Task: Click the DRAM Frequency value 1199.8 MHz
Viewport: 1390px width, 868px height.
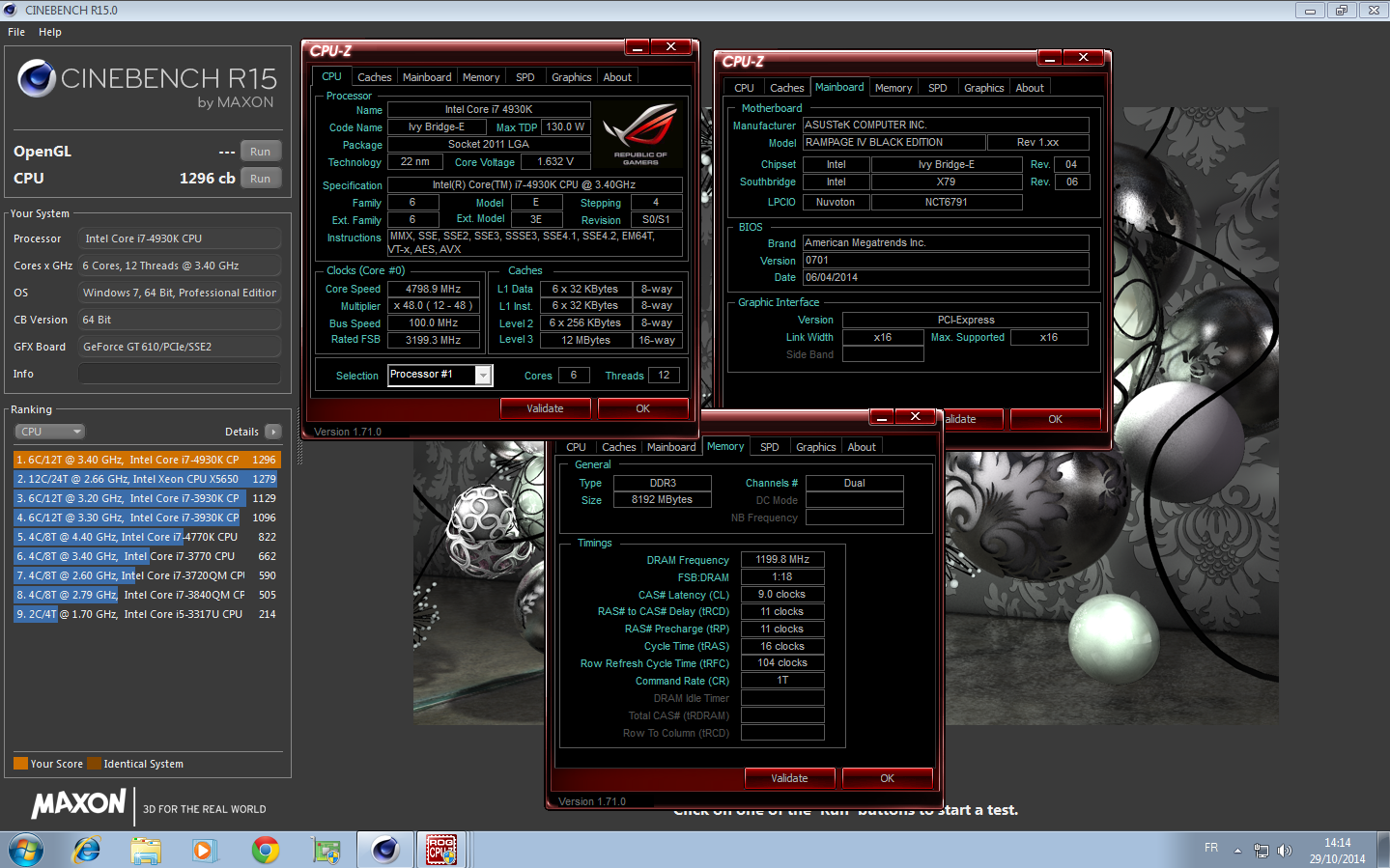Action: (782, 560)
